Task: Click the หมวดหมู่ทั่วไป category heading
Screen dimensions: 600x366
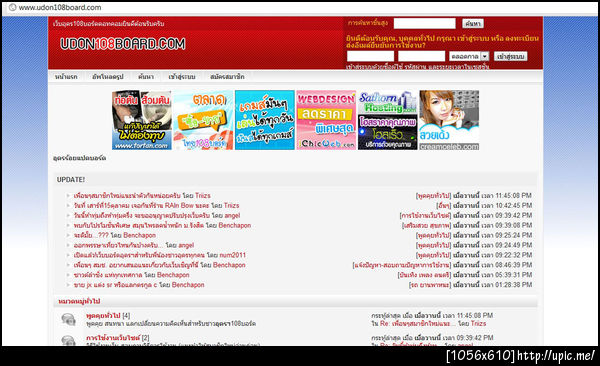Action: (x=79, y=302)
